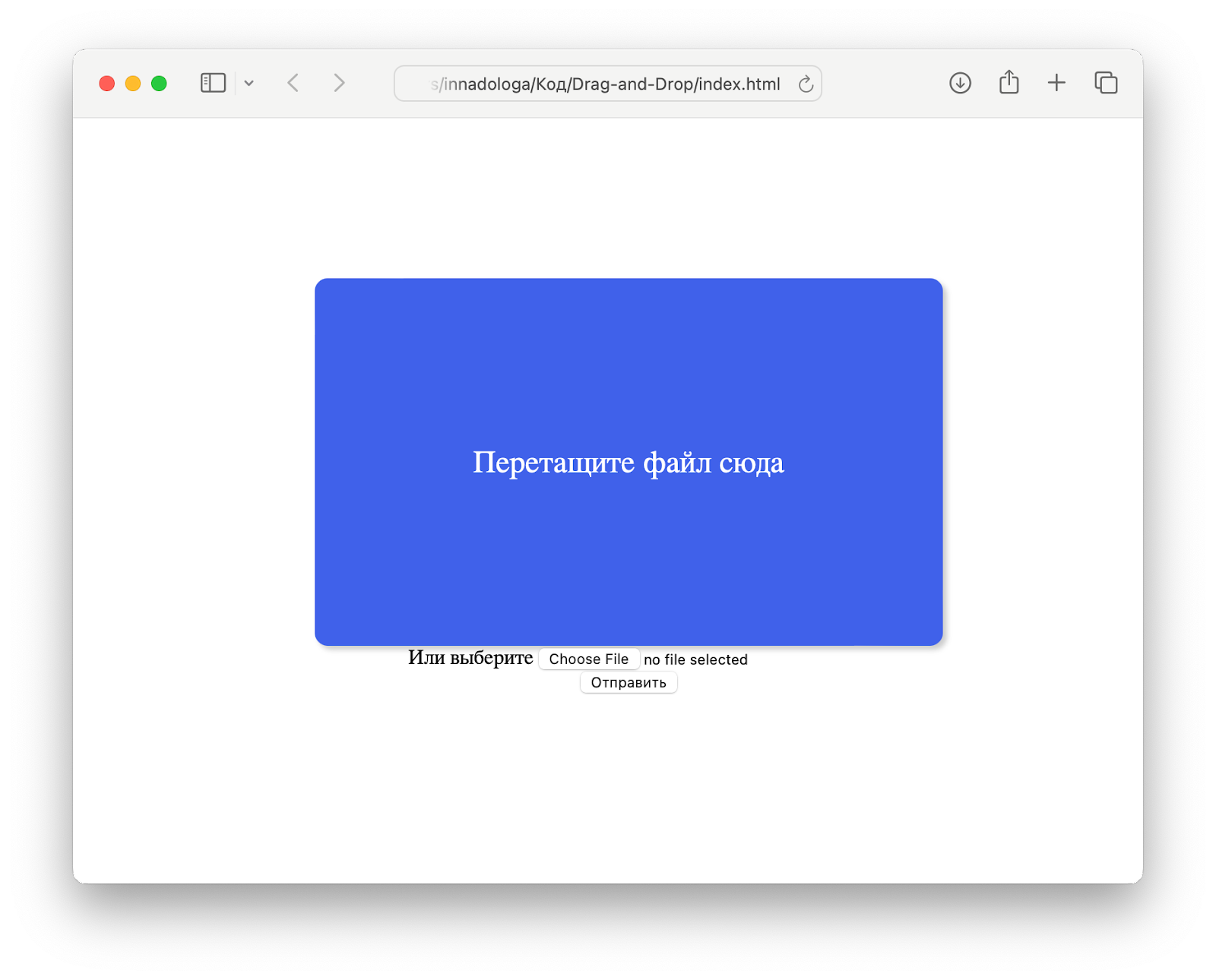Click the green zoom traffic light
This screenshot has height=980, width=1216.
point(158,83)
